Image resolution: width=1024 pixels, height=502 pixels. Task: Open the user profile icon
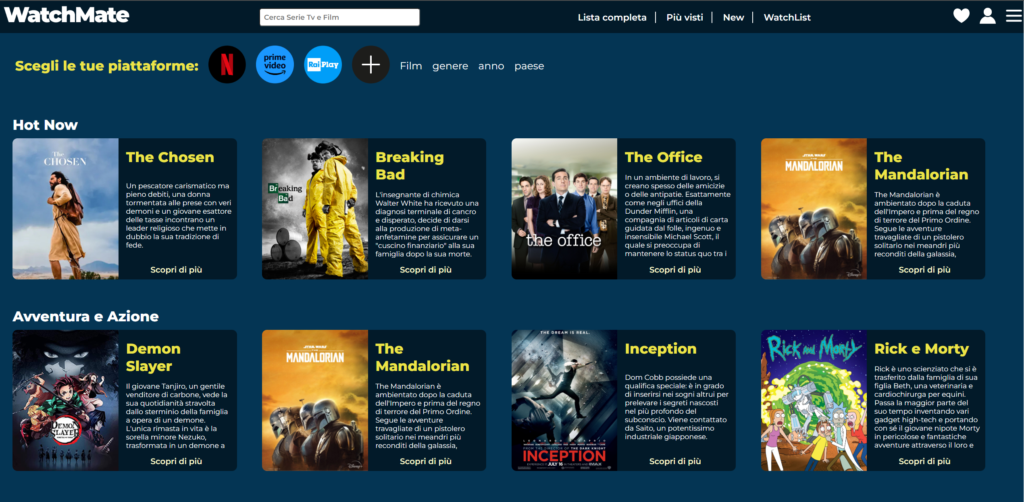987,16
